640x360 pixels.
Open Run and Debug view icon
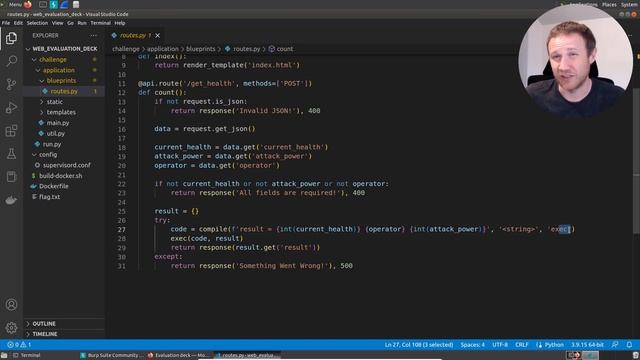coord(11,107)
